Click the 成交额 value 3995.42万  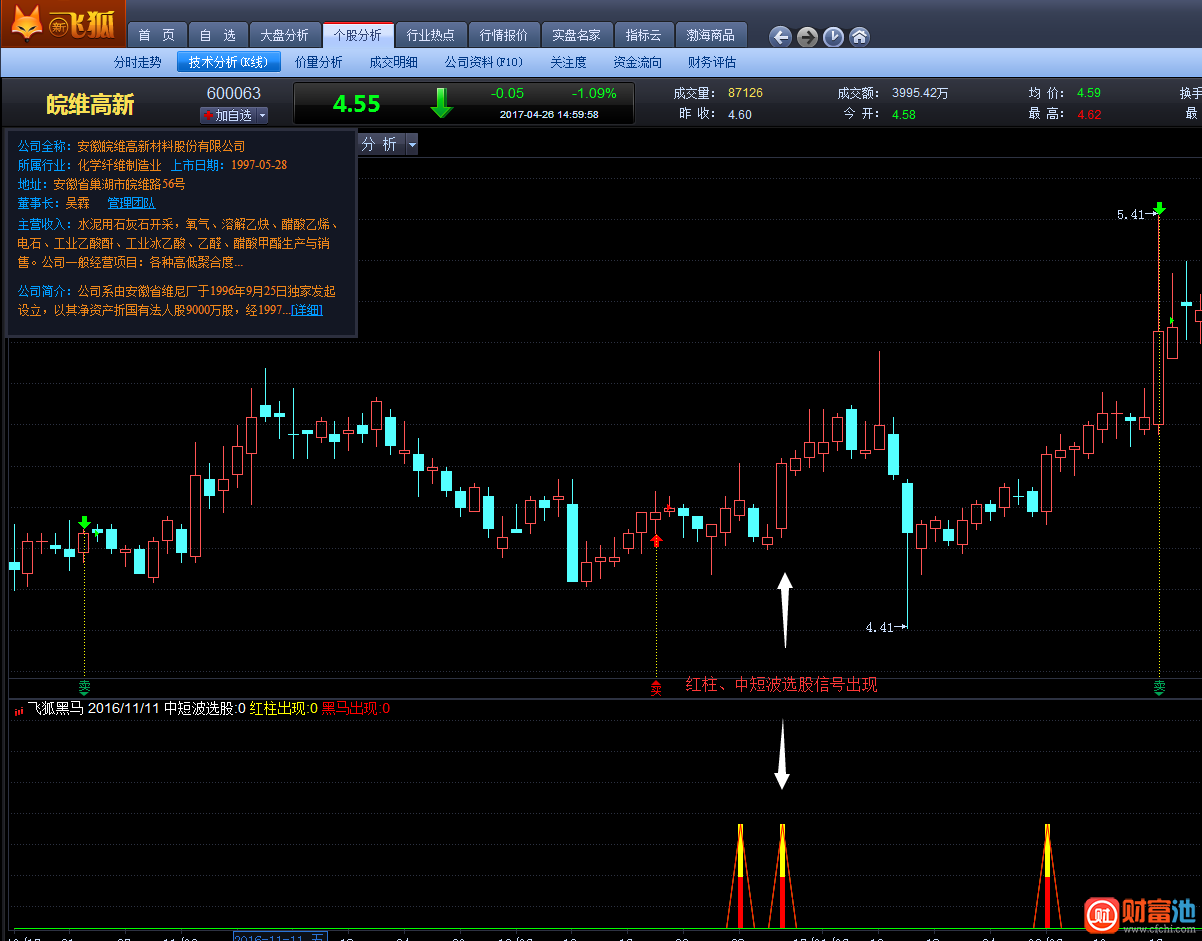(920, 93)
